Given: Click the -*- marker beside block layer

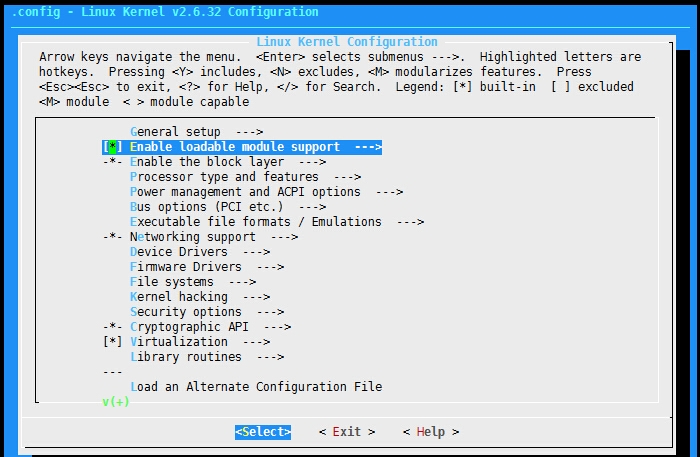Looking at the screenshot, I should [x=112, y=162].
